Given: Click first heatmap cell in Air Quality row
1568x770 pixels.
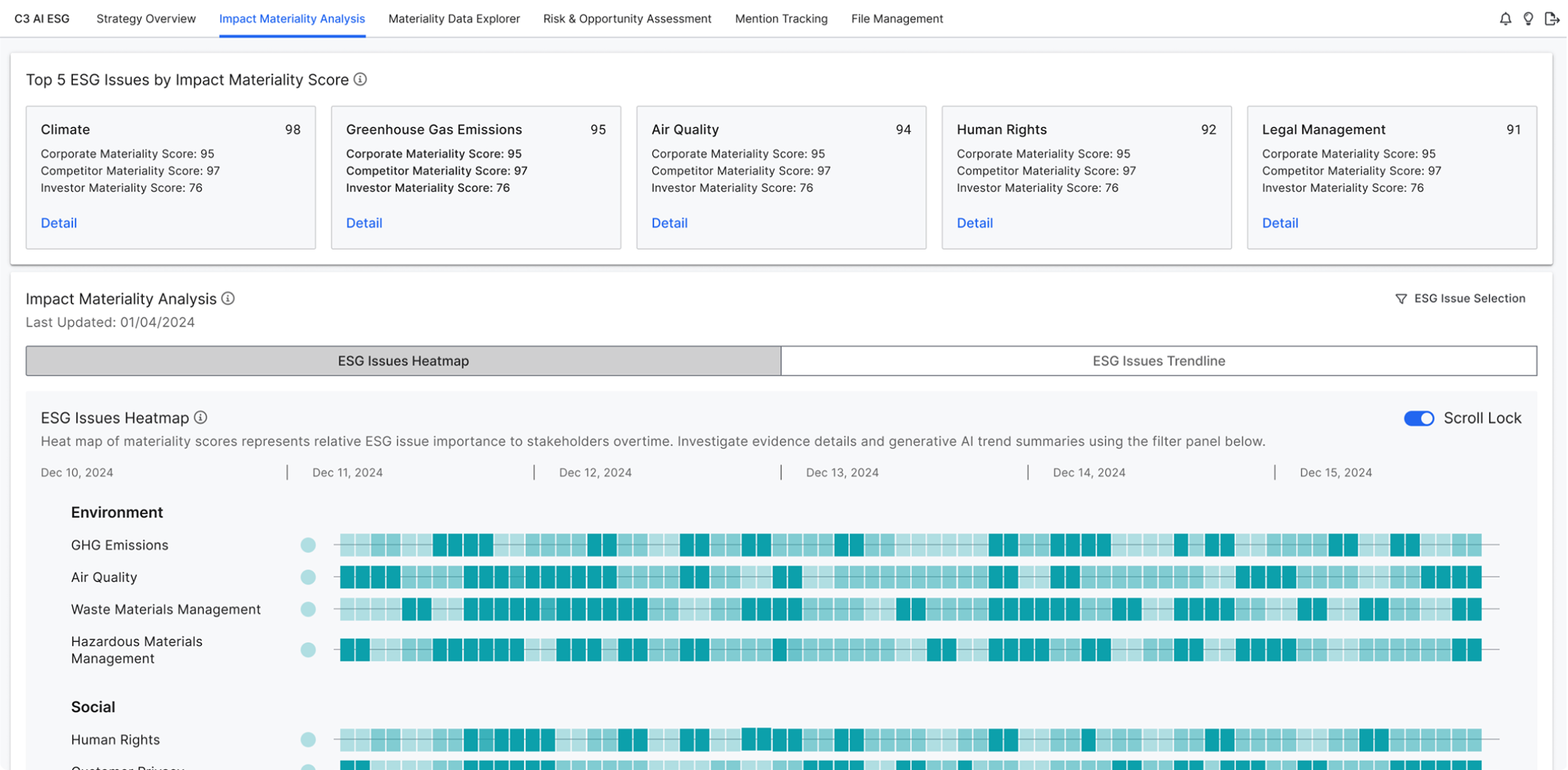Looking at the screenshot, I should click(347, 577).
